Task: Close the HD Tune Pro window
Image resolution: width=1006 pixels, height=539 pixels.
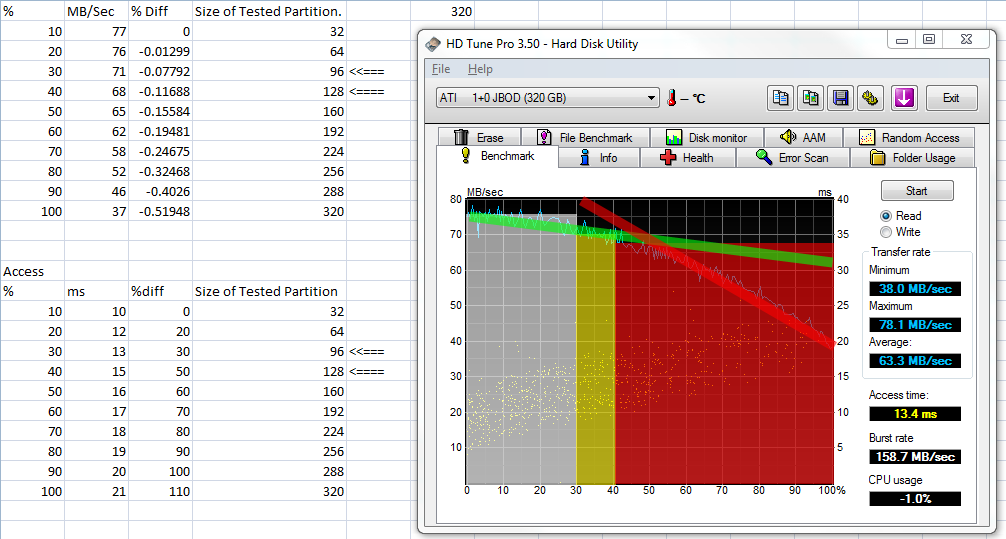Action: 967,40
